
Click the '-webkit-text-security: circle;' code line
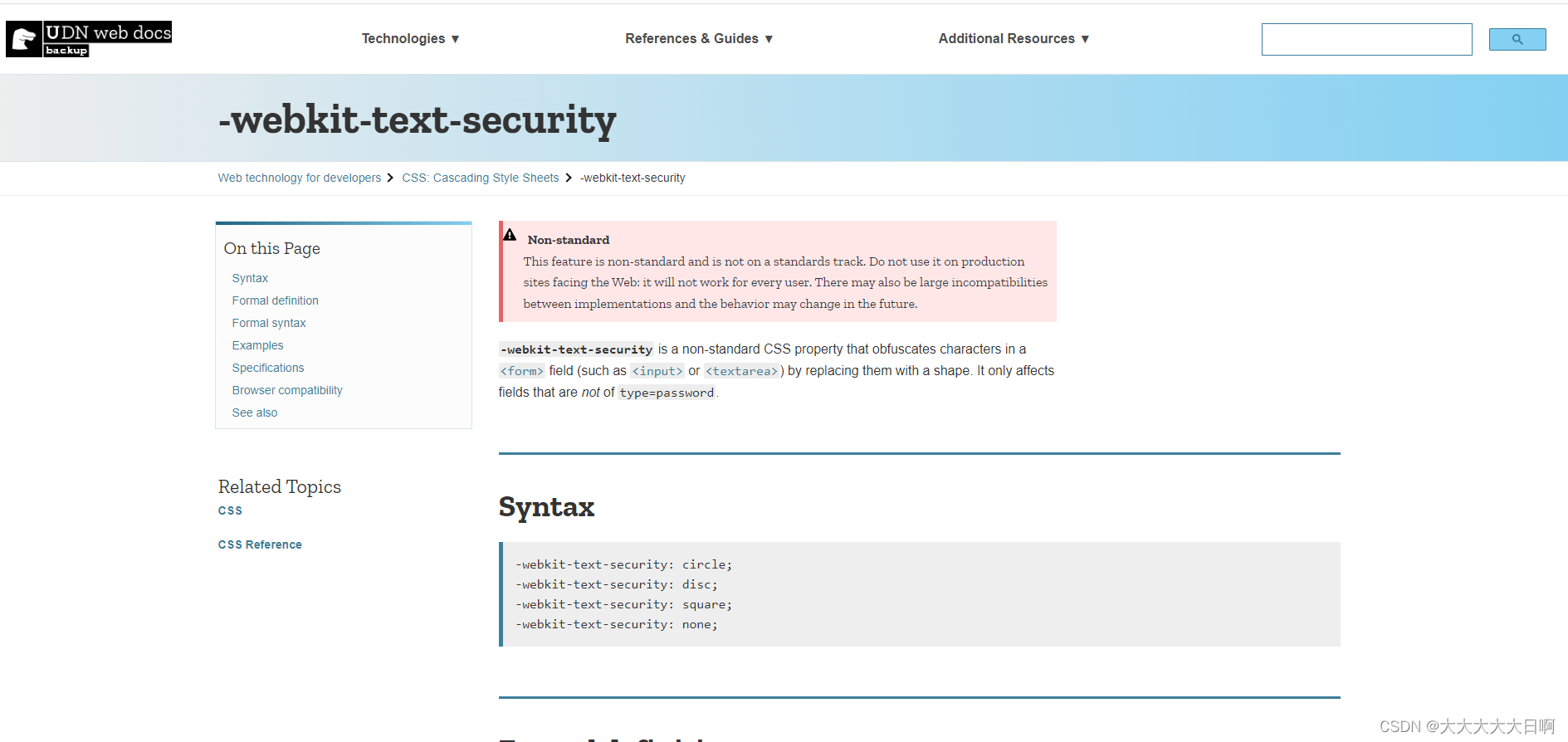click(x=623, y=564)
